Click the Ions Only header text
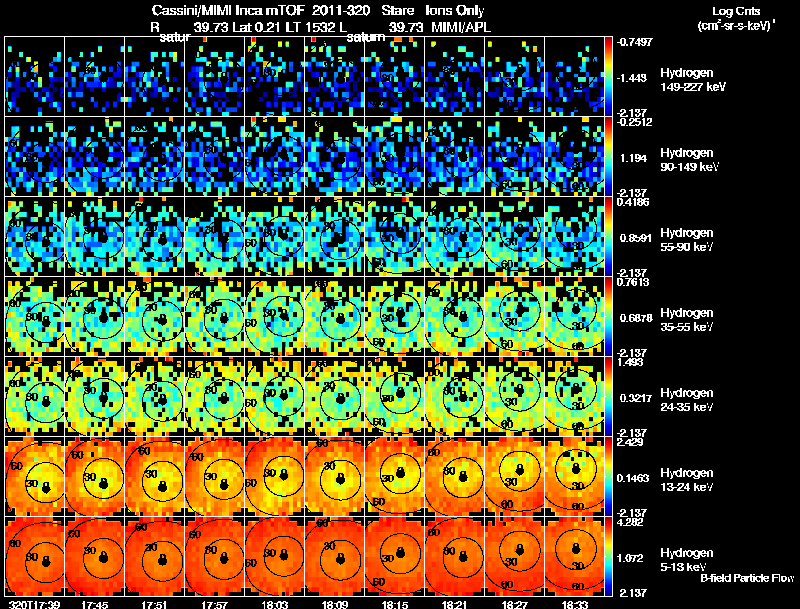 point(455,10)
